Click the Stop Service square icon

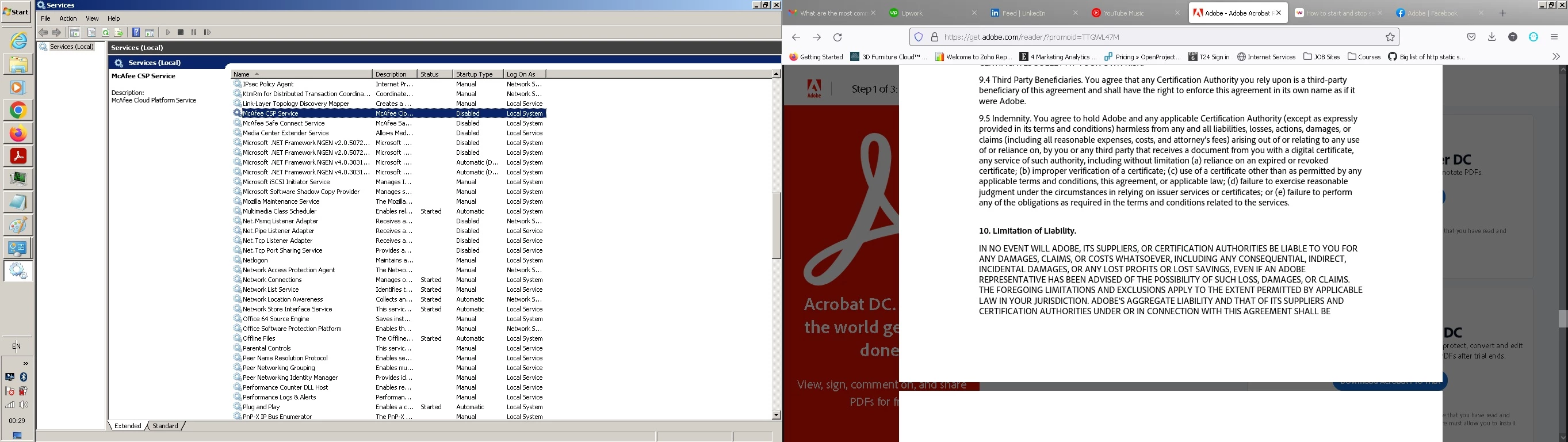click(181, 33)
